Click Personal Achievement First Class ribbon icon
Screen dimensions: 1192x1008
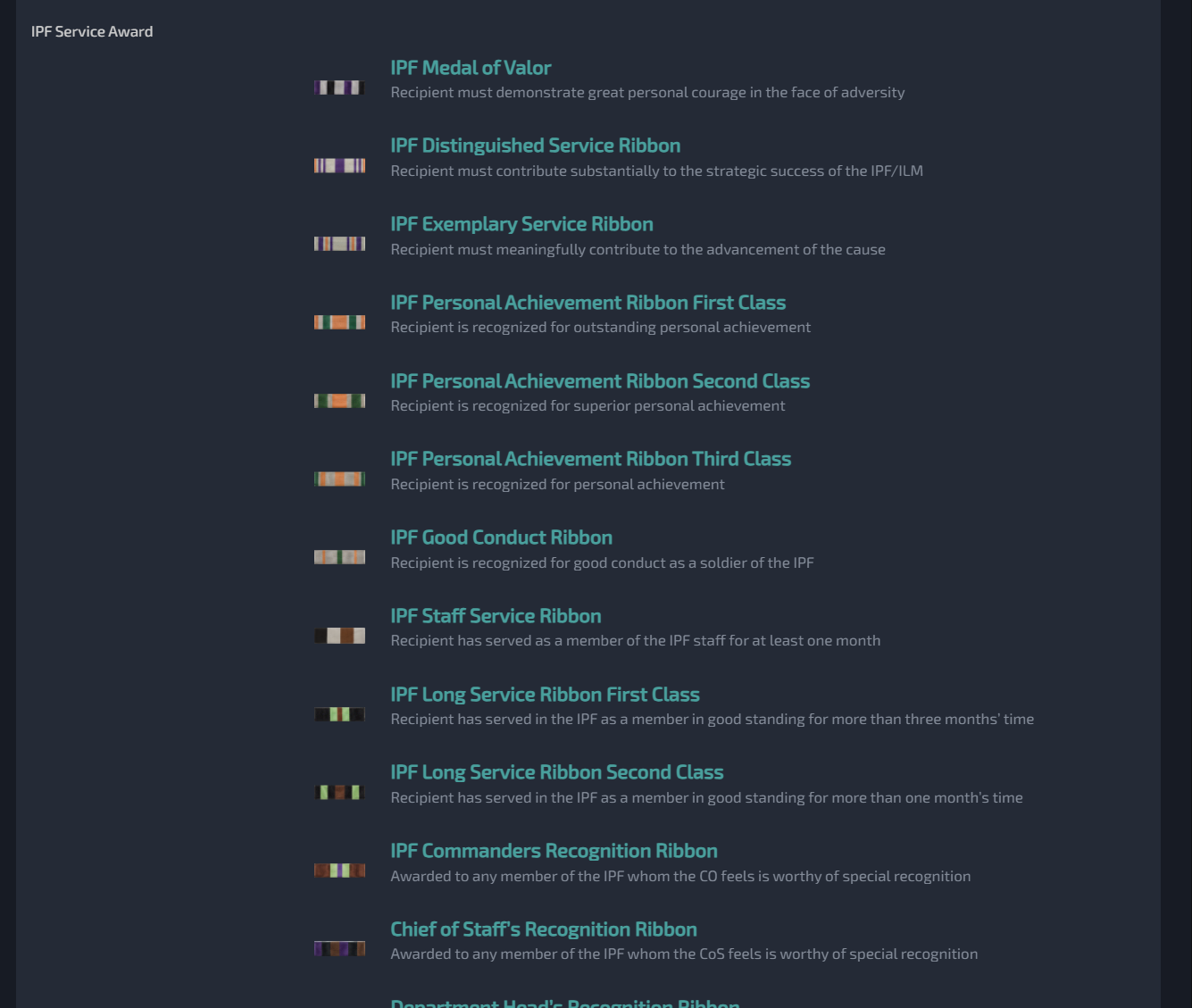(x=339, y=322)
